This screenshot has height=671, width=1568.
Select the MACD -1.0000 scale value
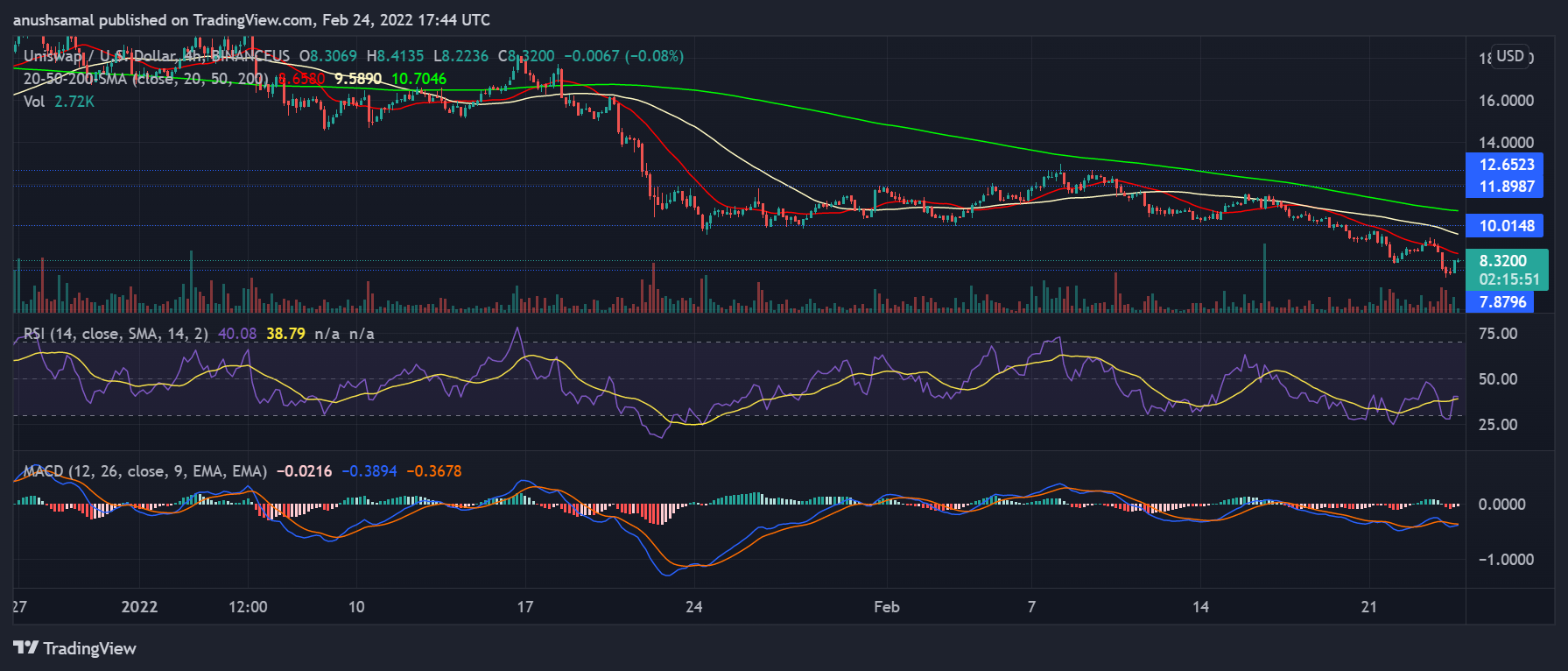point(1504,560)
